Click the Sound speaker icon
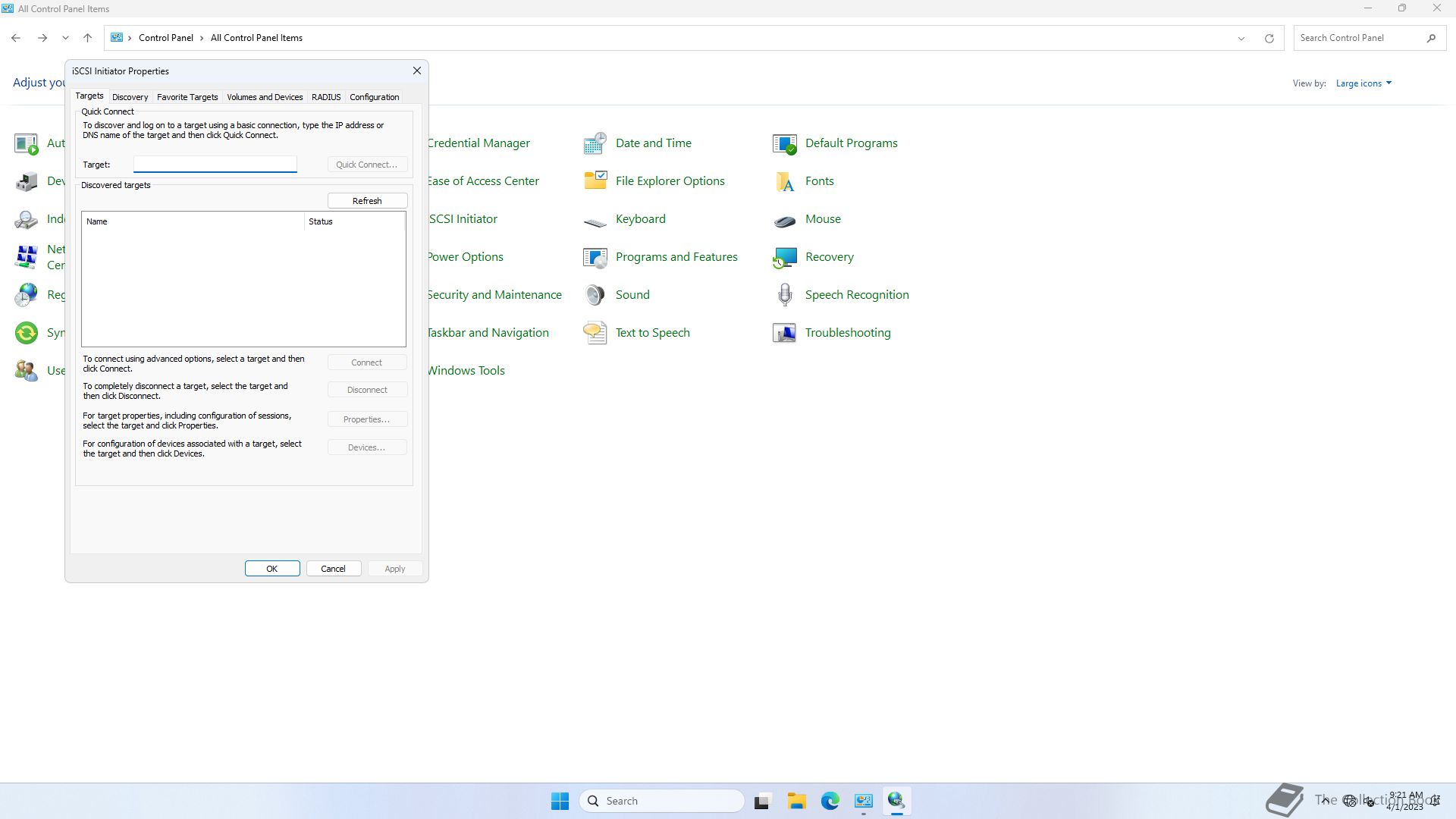The width and height of the screenshot is (1456, 819). pos(595,295)
